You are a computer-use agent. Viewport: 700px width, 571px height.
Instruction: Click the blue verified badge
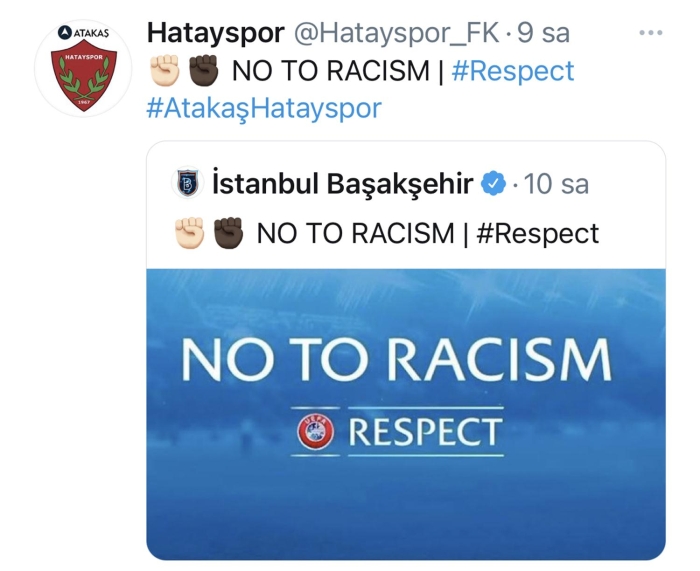tap(494, 185)
